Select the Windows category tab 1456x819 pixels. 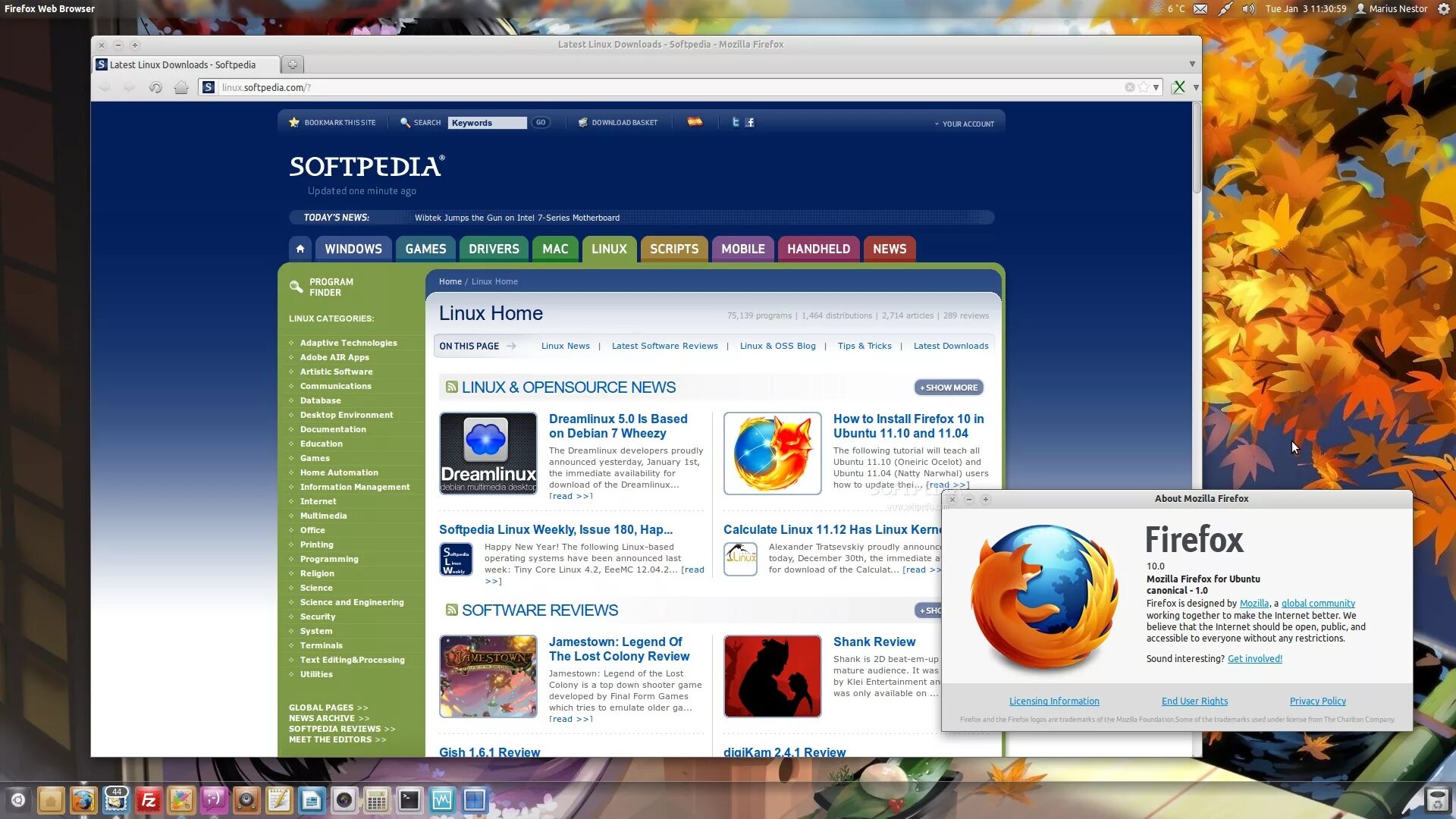tap(353, 249)
